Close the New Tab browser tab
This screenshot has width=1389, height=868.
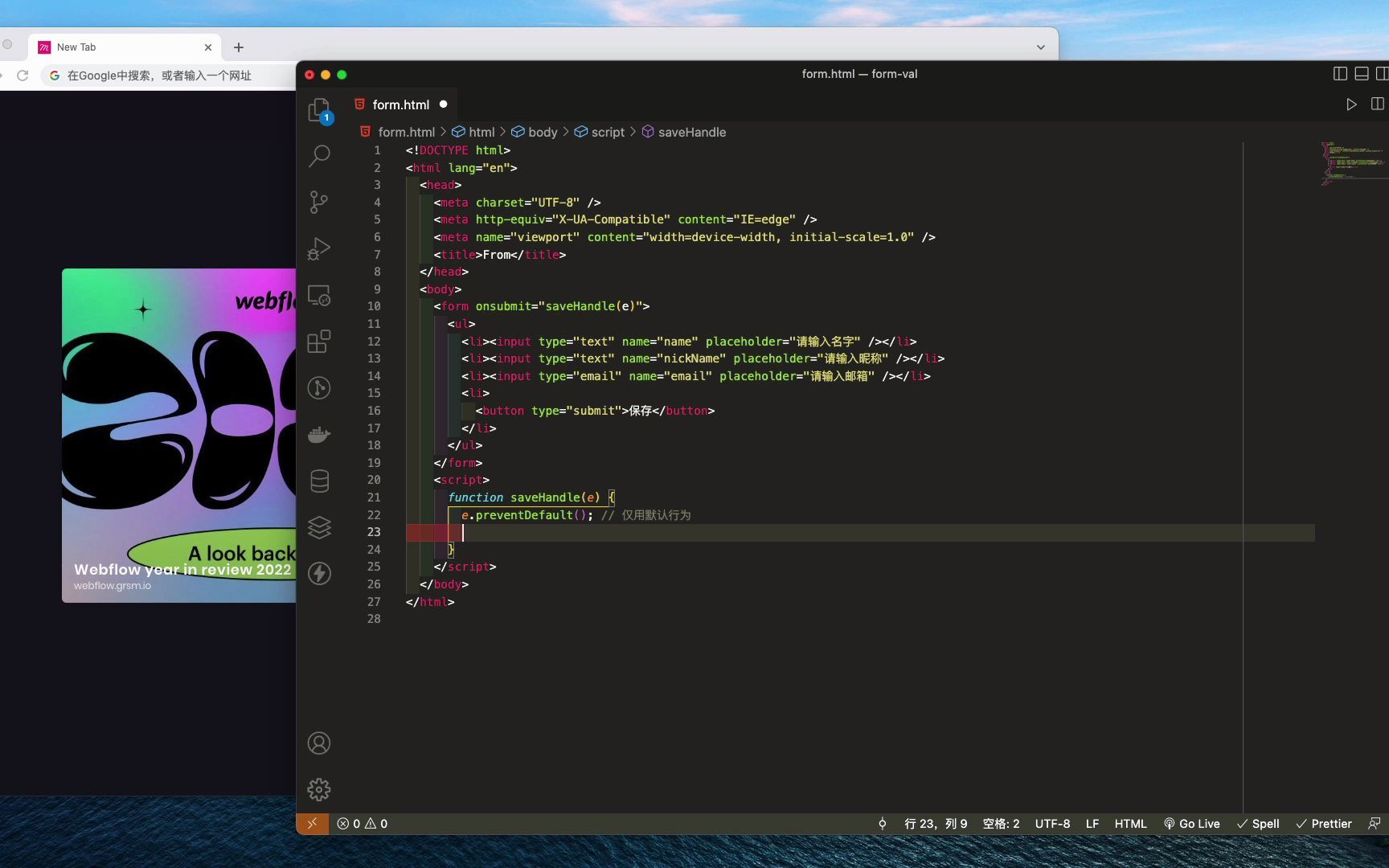click(208, 47)
